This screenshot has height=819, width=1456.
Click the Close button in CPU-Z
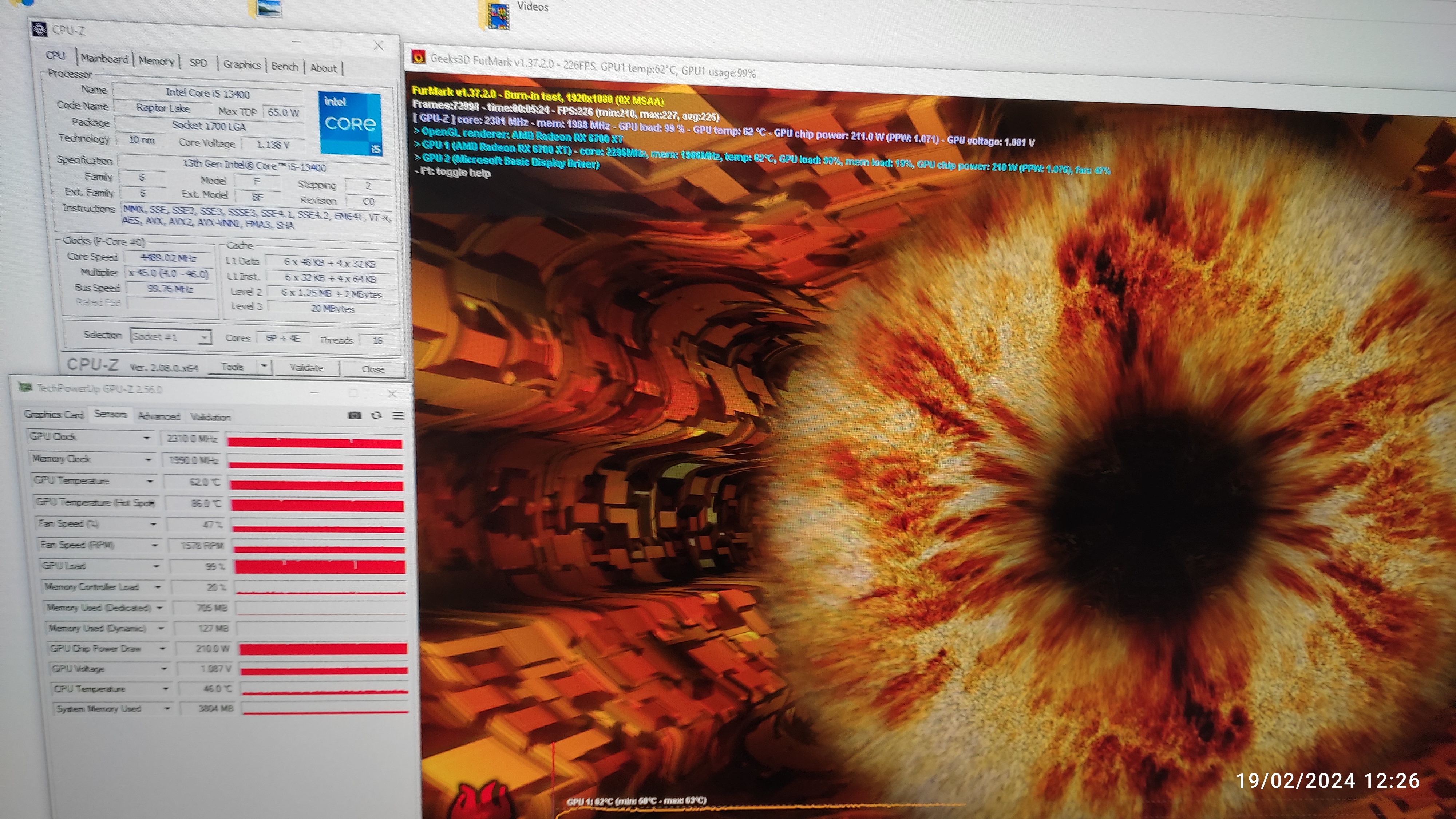372,369
